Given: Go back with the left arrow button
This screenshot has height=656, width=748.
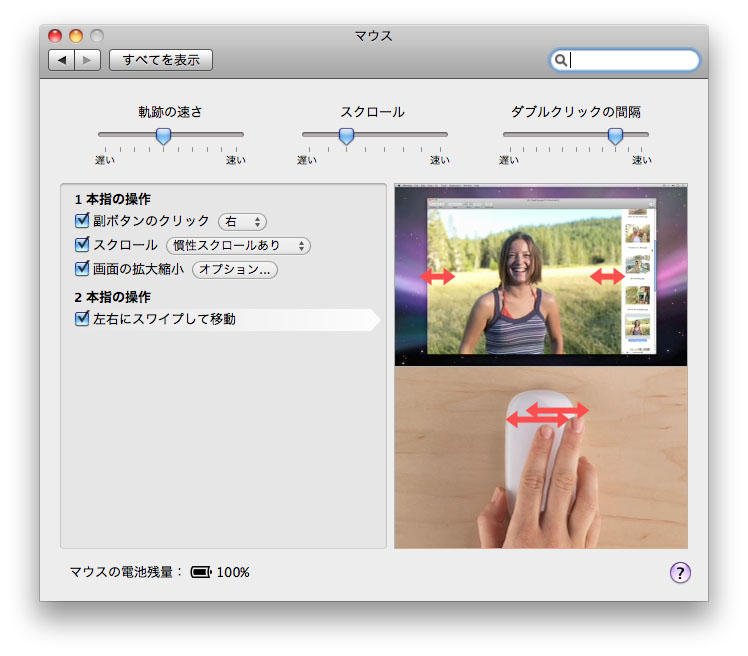Looking at the screenshot, I should [62, 60].
